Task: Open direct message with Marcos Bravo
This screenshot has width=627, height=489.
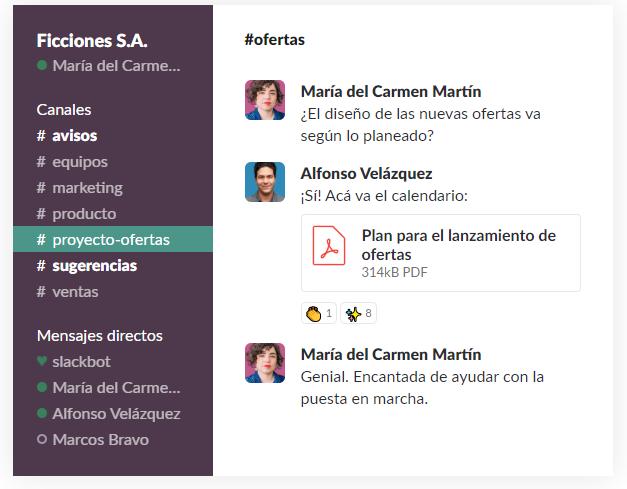Action: 101,439
